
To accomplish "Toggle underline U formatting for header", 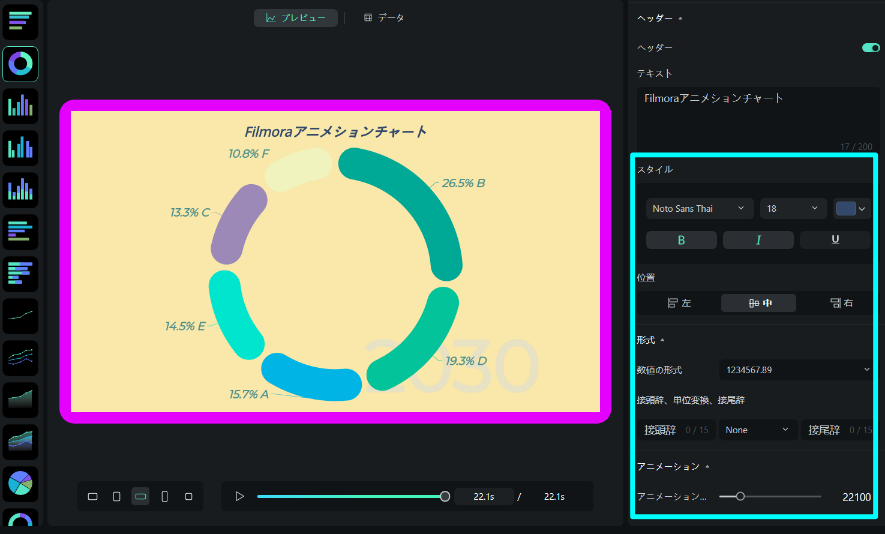I will pyautogui.click(x=835, y=240).
